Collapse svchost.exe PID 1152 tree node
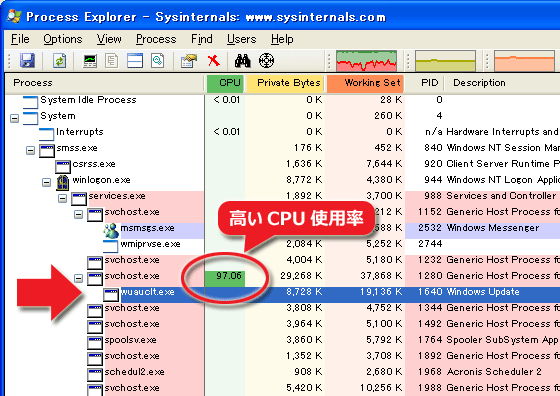560x396 pixels. pos(79,214)
